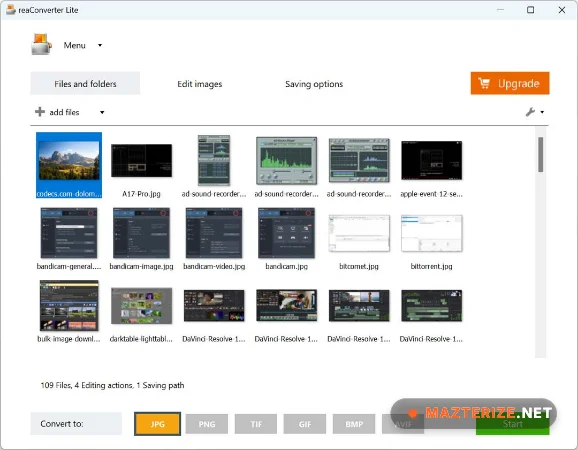The height and width of the screenshot is (450, 578).
Task: Select the bandicam-image.jpg thumbnail
Action: (x=142, y=233)
